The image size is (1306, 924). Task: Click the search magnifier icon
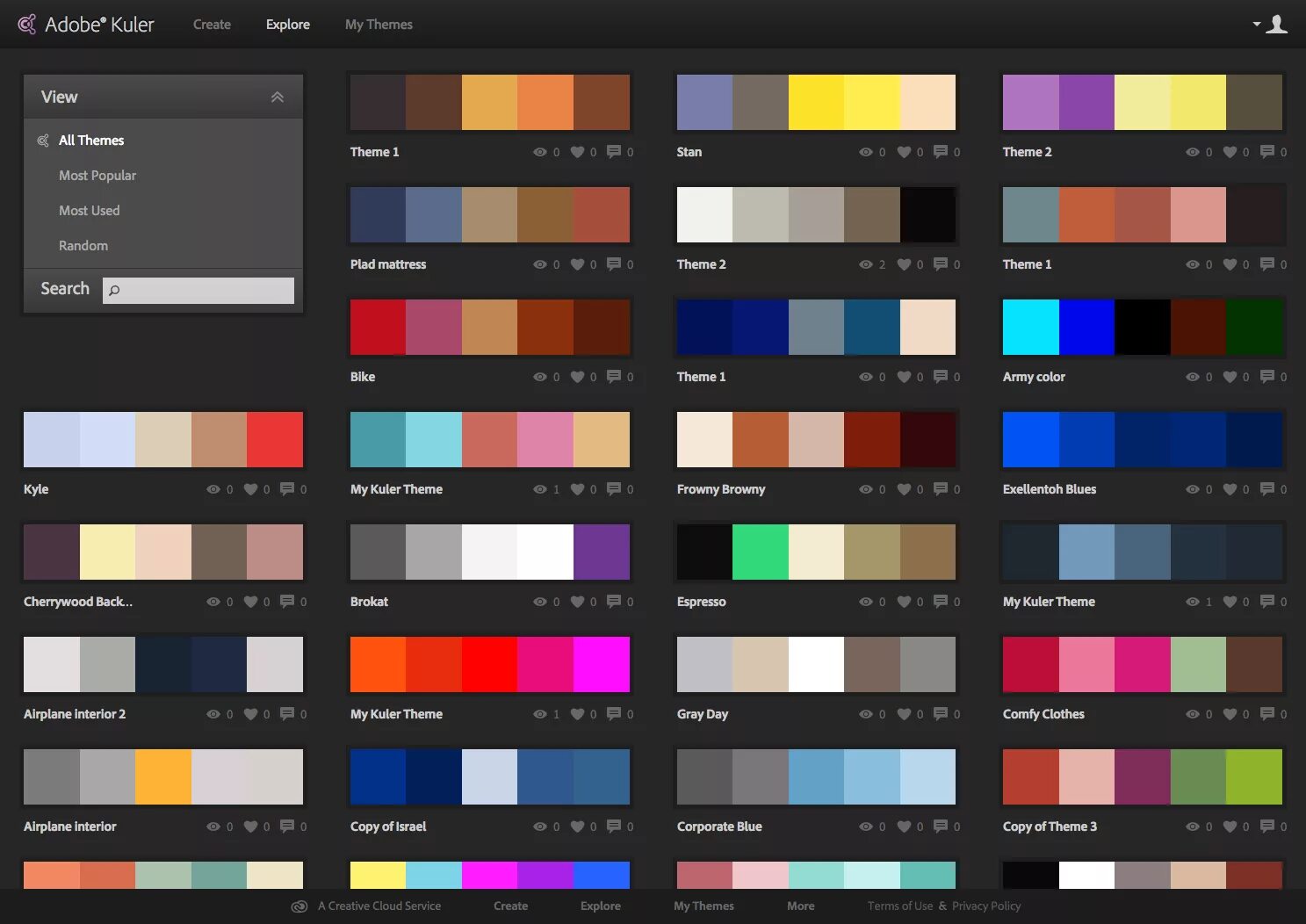click(x=115, y=290)
